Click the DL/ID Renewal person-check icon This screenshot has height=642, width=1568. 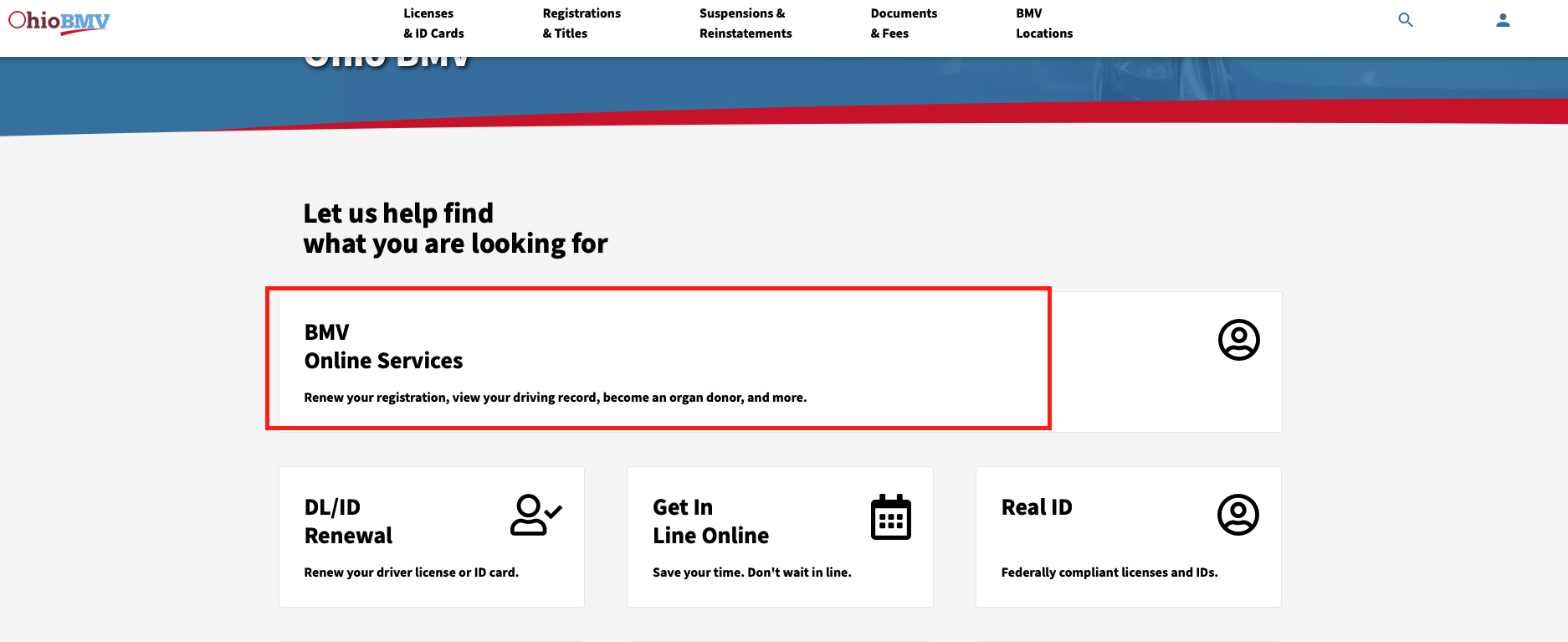535,515
